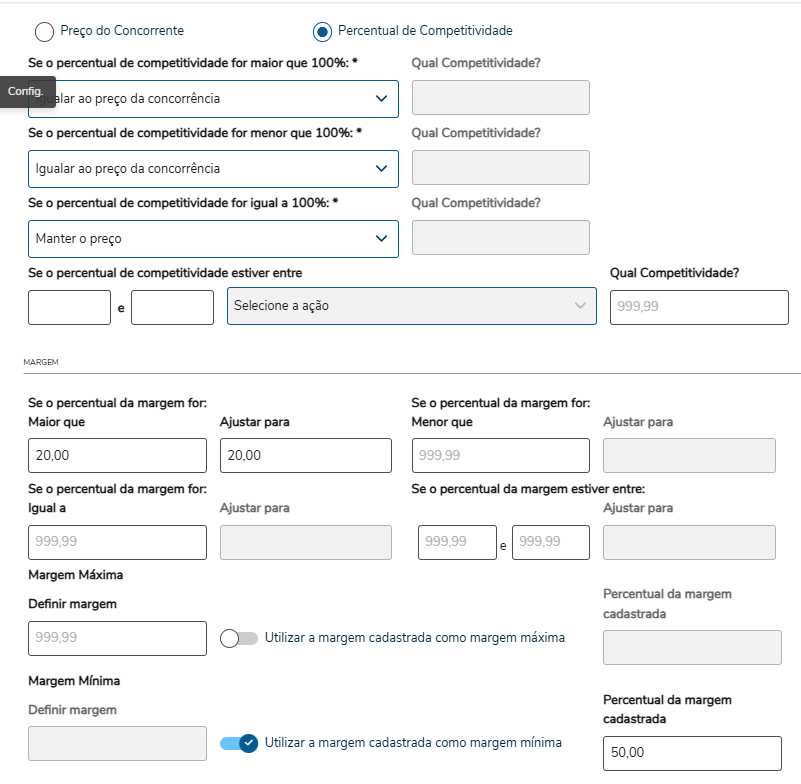Click the second competitiveness range input
The width and height of the screenshot is (801, 784).
pyautogui.click(x=172, y=307)
